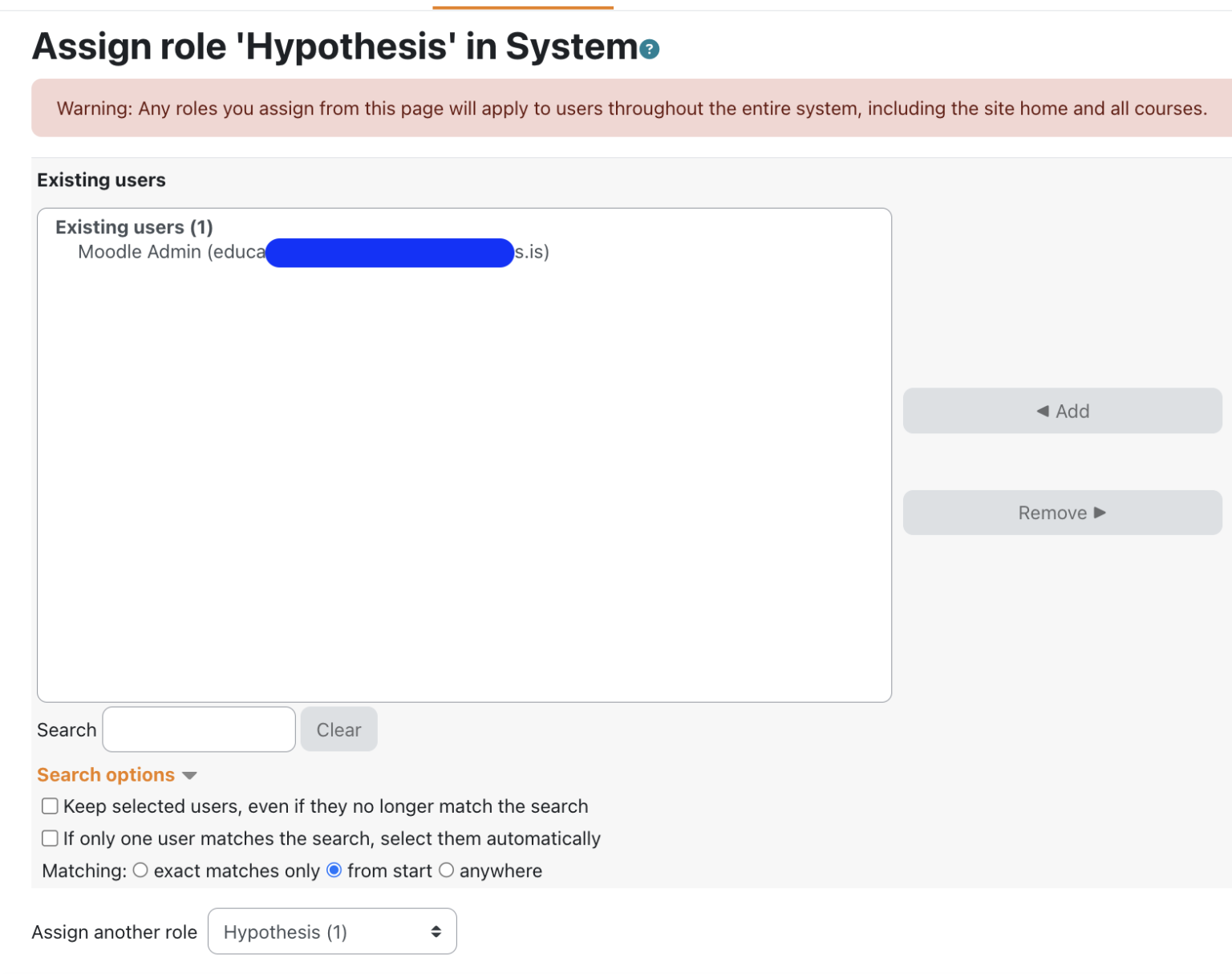This screenshot has width=1232, height=974.
Task: Check 'select them automatically' option
Action: coord(50,838)
